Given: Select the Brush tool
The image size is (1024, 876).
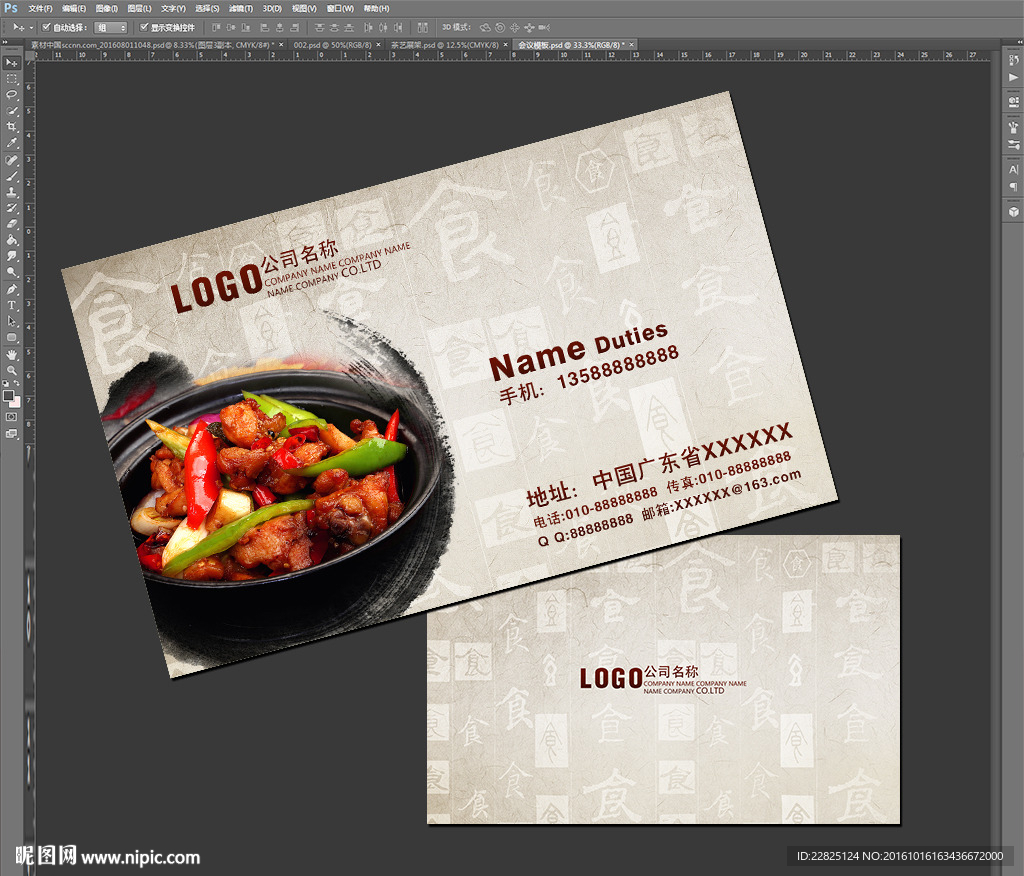Looking at the screenshot, I should 12,176.
